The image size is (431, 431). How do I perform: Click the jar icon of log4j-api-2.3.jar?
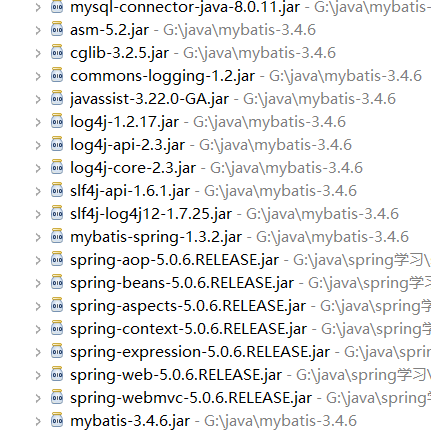(x=57, y=144)
